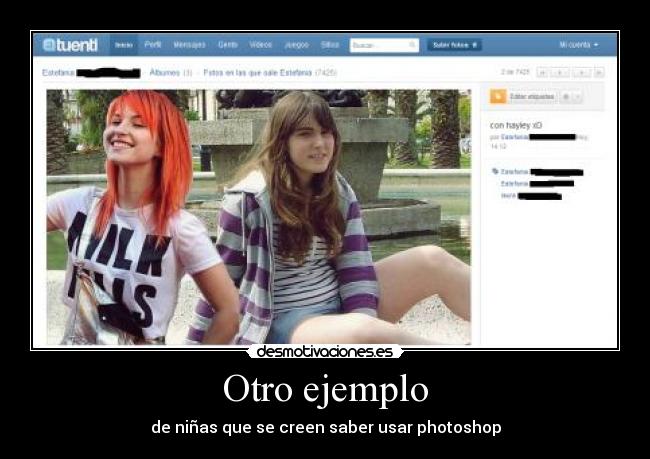Select the photo title 'con hayley xD'
The width and height of the screenshot is (650, 459).
coord(516,125)
